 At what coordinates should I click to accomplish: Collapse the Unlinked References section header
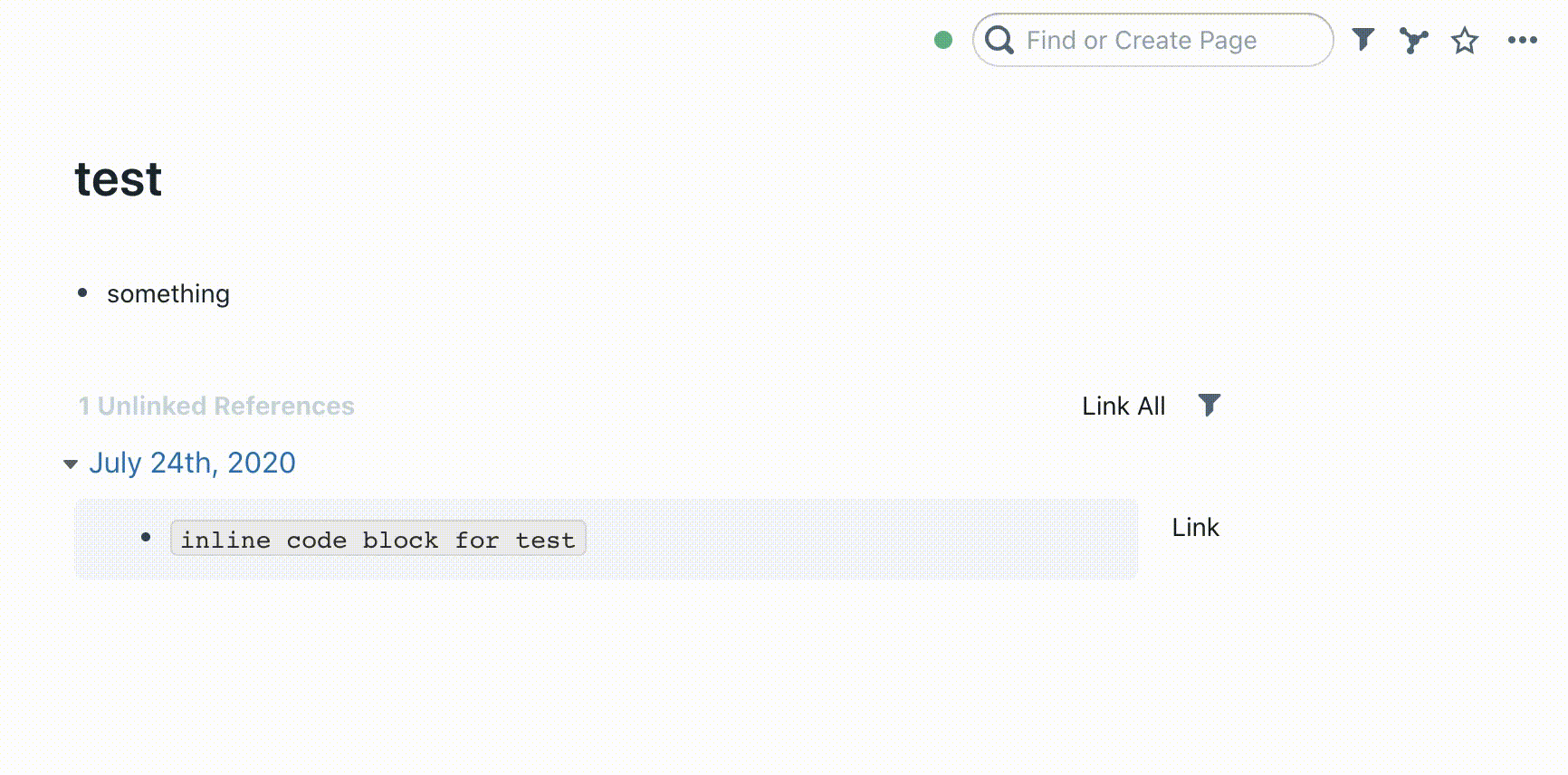tap(216, 406)
